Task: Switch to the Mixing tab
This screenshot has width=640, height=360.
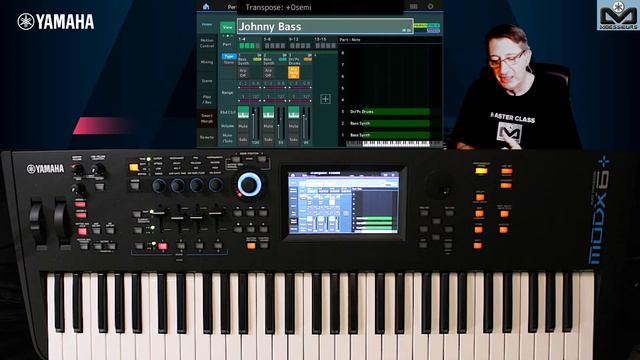Action: [207, 62]
